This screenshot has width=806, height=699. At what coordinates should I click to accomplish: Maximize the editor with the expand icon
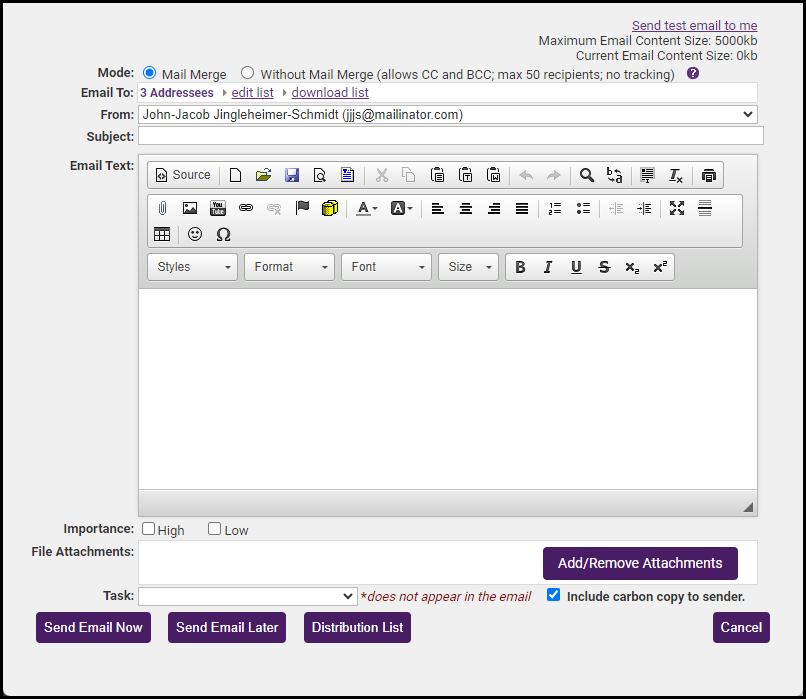coord(677,208)
